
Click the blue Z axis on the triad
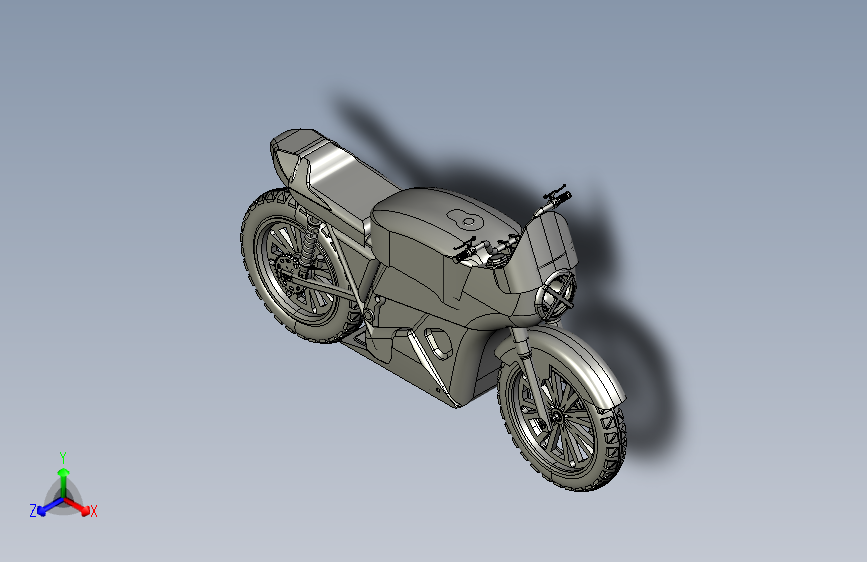[x=50, y=506]
